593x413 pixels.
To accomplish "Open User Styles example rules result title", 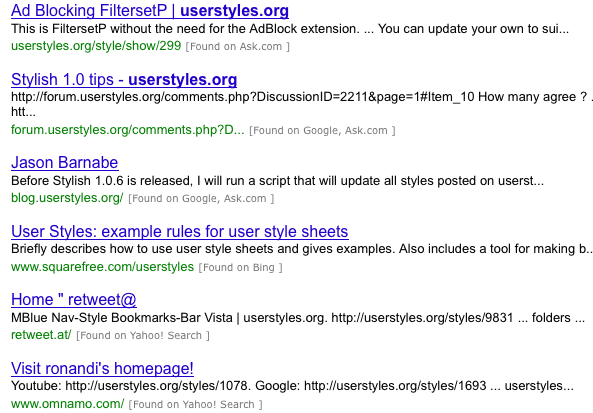I will [180, 231].
